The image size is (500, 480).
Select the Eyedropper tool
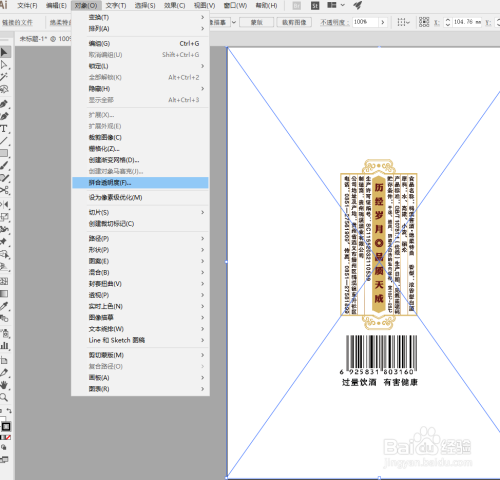point(4,306)
